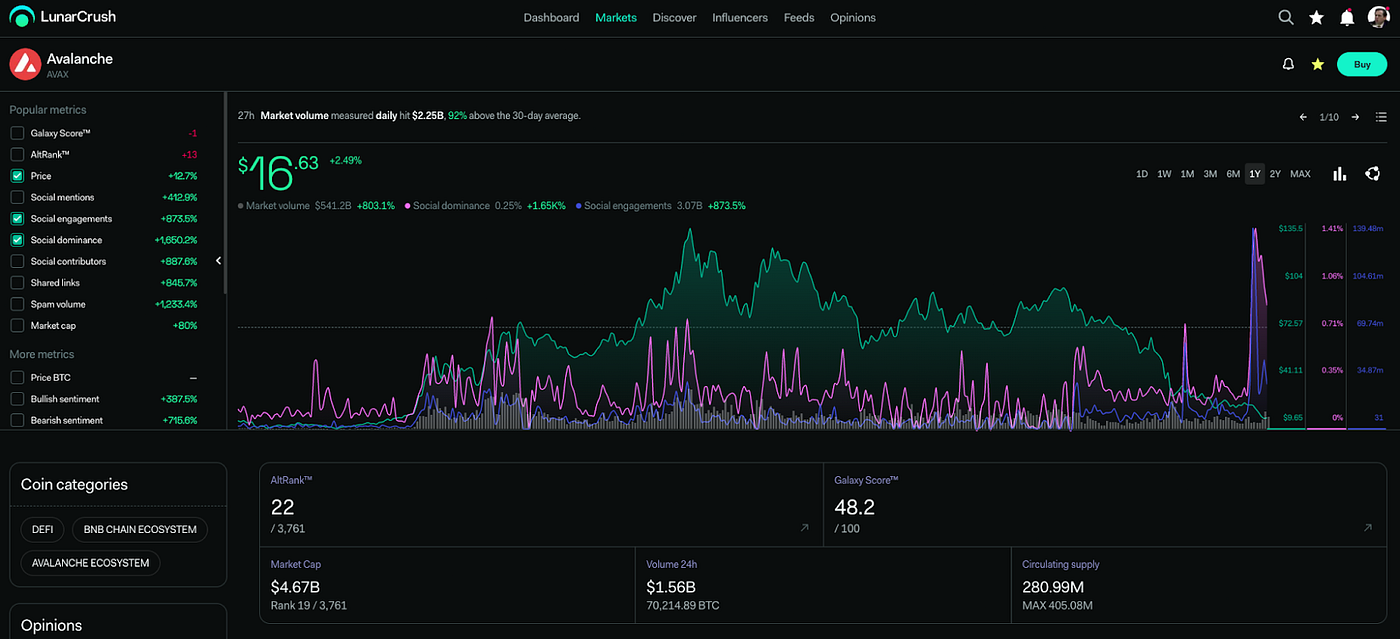Uncheck Social dominance metric
1400x639 pixels.
(x=17, y=240)
